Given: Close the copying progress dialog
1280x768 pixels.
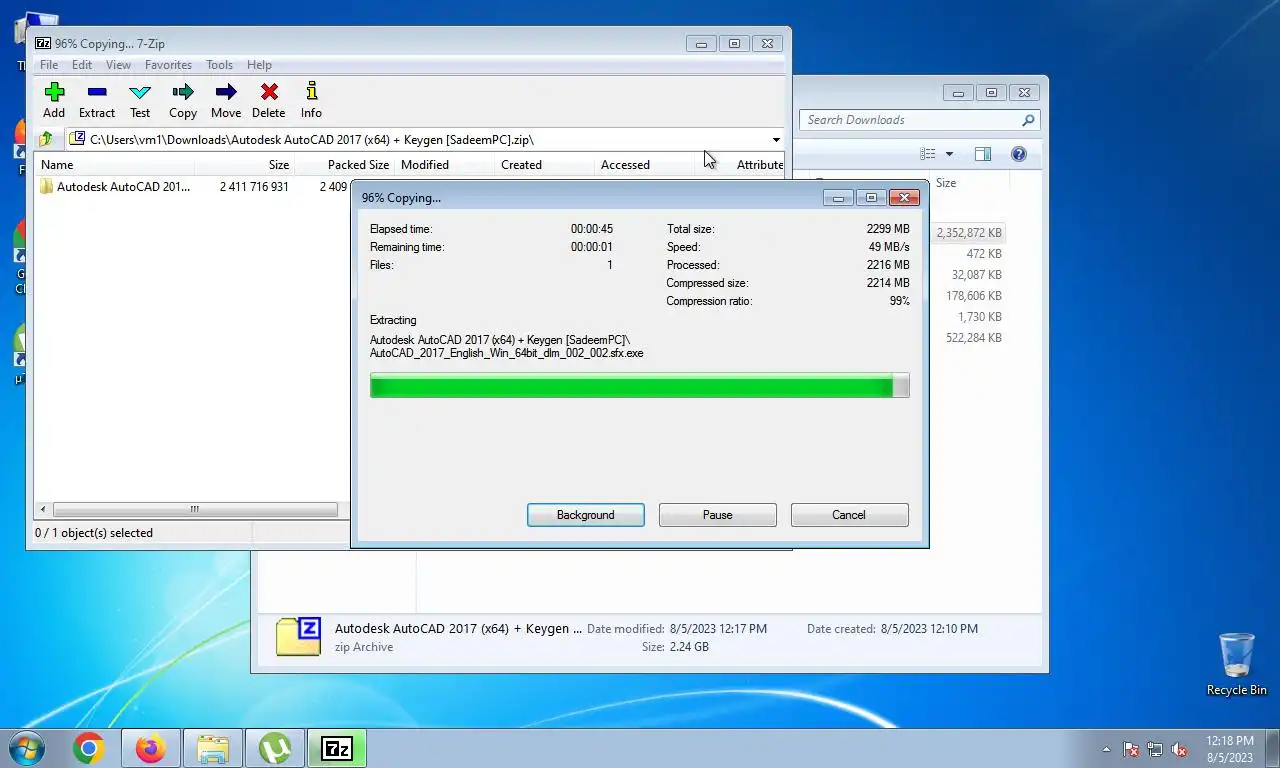Looking at the screenshot, I should coord(904,198).
